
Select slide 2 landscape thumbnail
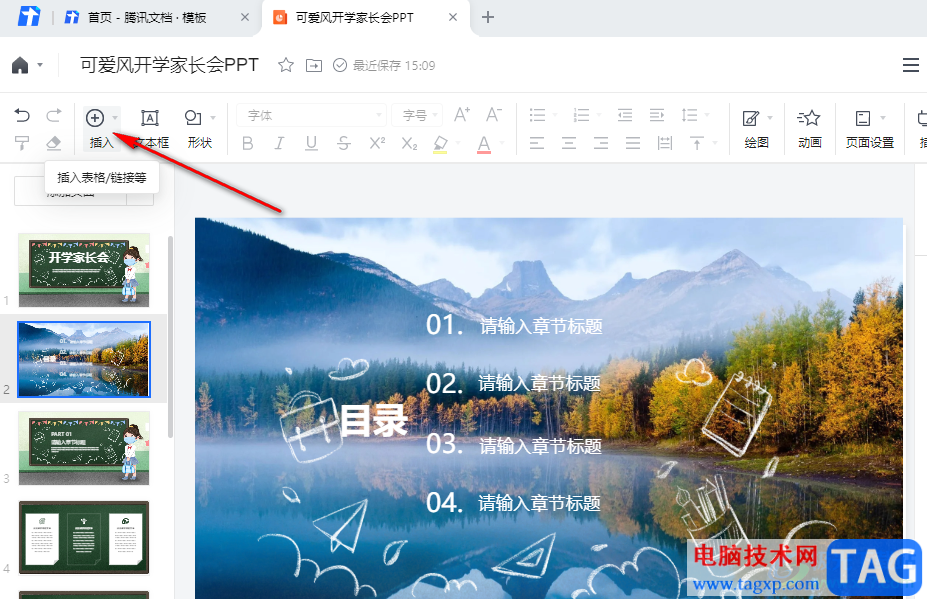(84, 360)
